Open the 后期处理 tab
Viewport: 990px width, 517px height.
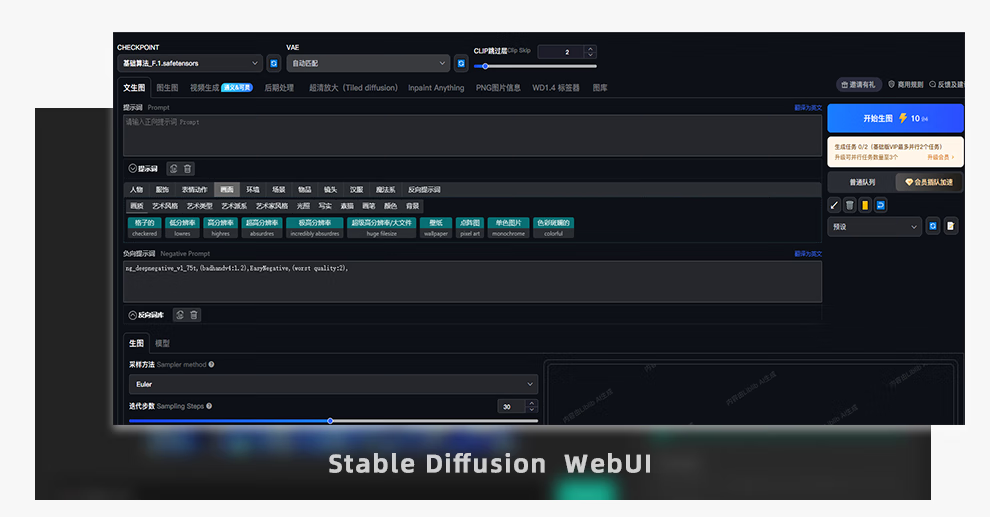[279, 88]
